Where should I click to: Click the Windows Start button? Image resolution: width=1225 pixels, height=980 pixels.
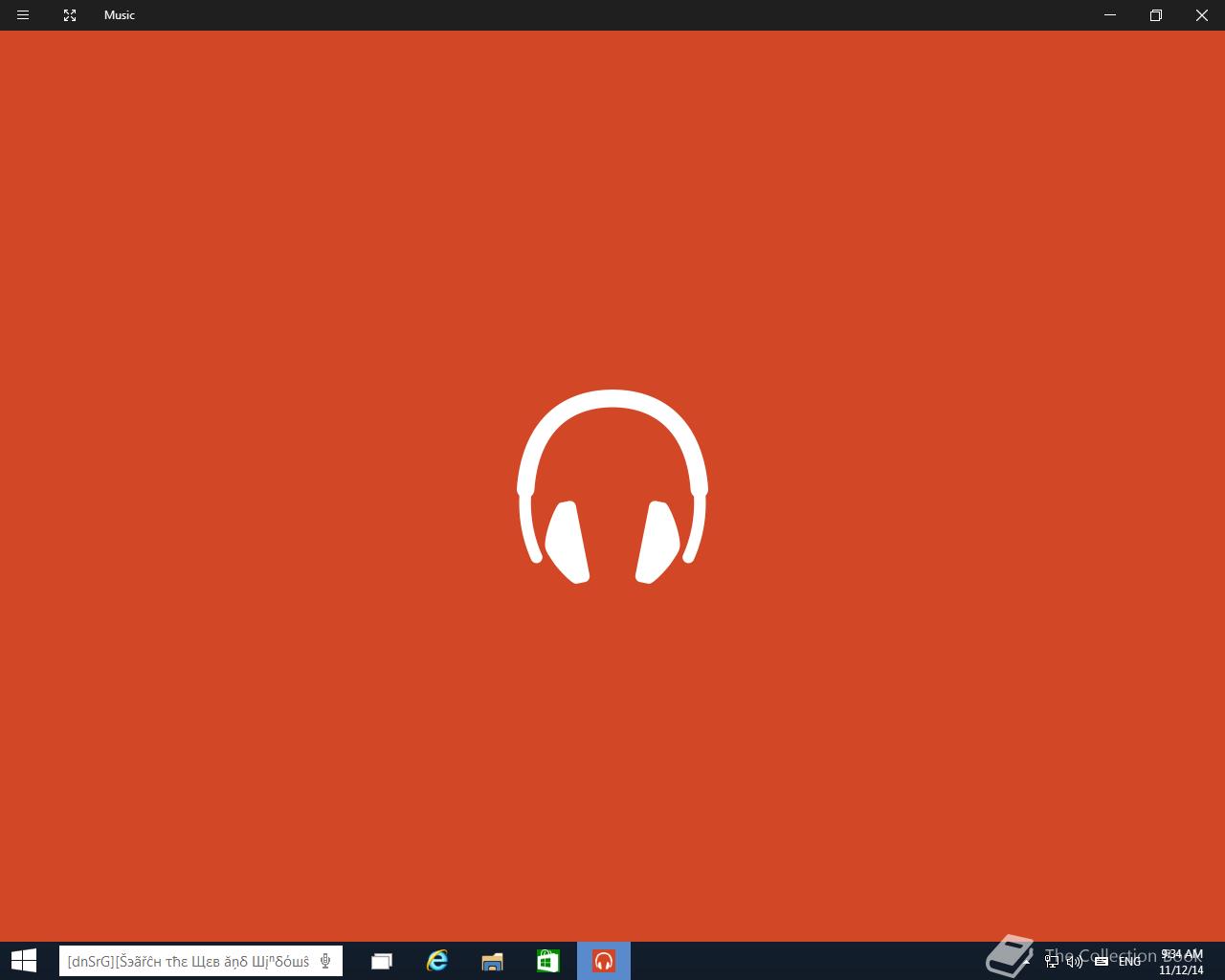point(24,961)
